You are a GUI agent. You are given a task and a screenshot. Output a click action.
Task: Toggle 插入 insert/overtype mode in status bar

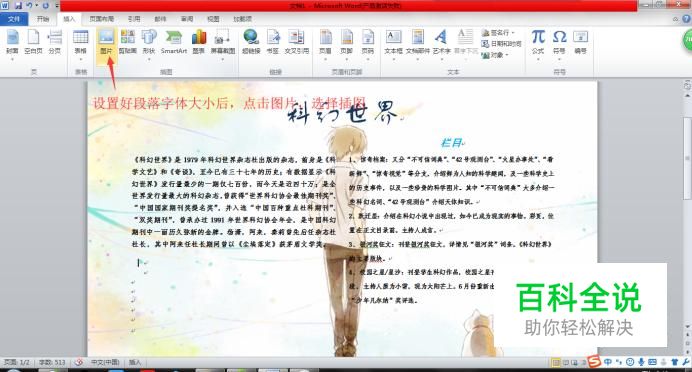pyautogui.click(x=135, y=362)
